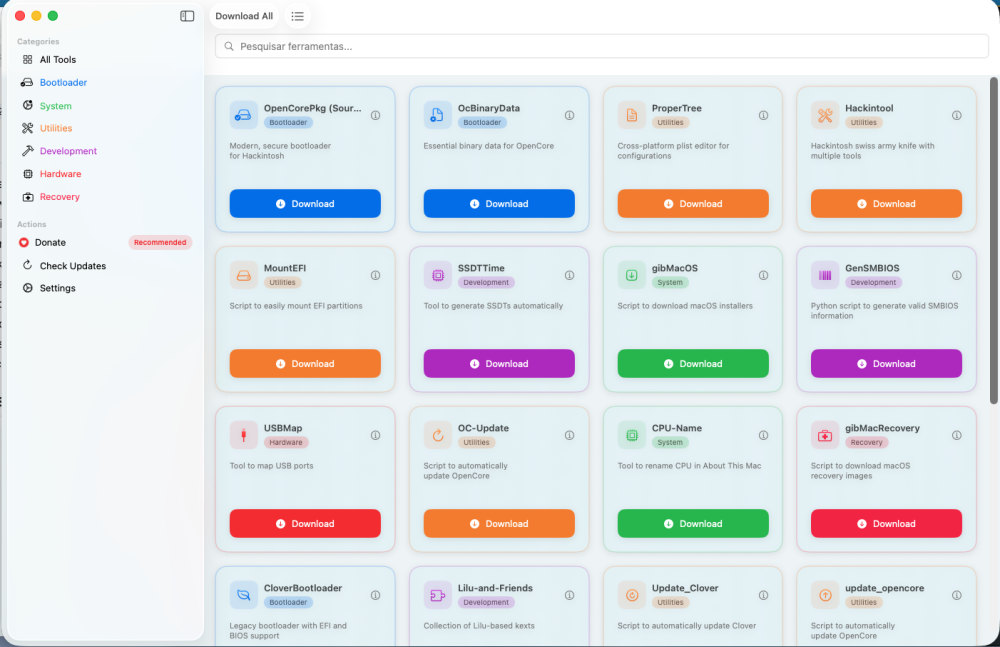Click Download All button
Image resolution: width=1000 pixels, height=647 pixels.
pyautogui.click(x=244, y=16)
